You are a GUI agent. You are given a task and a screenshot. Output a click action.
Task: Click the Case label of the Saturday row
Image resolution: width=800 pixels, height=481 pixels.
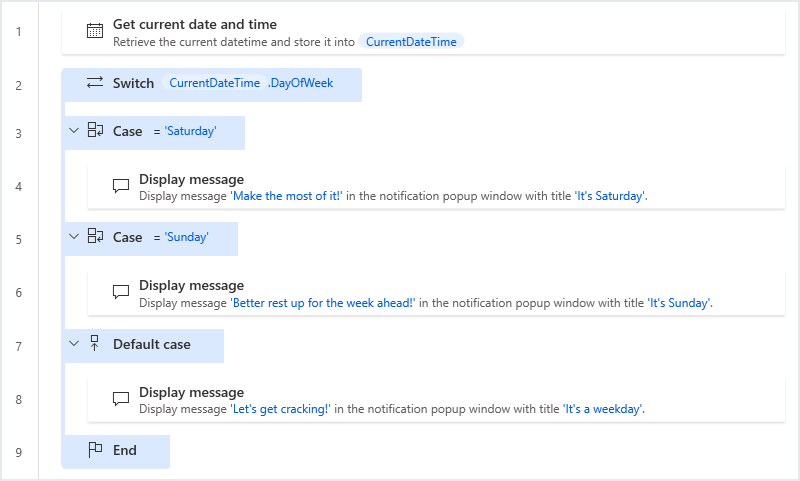[128, 132]
